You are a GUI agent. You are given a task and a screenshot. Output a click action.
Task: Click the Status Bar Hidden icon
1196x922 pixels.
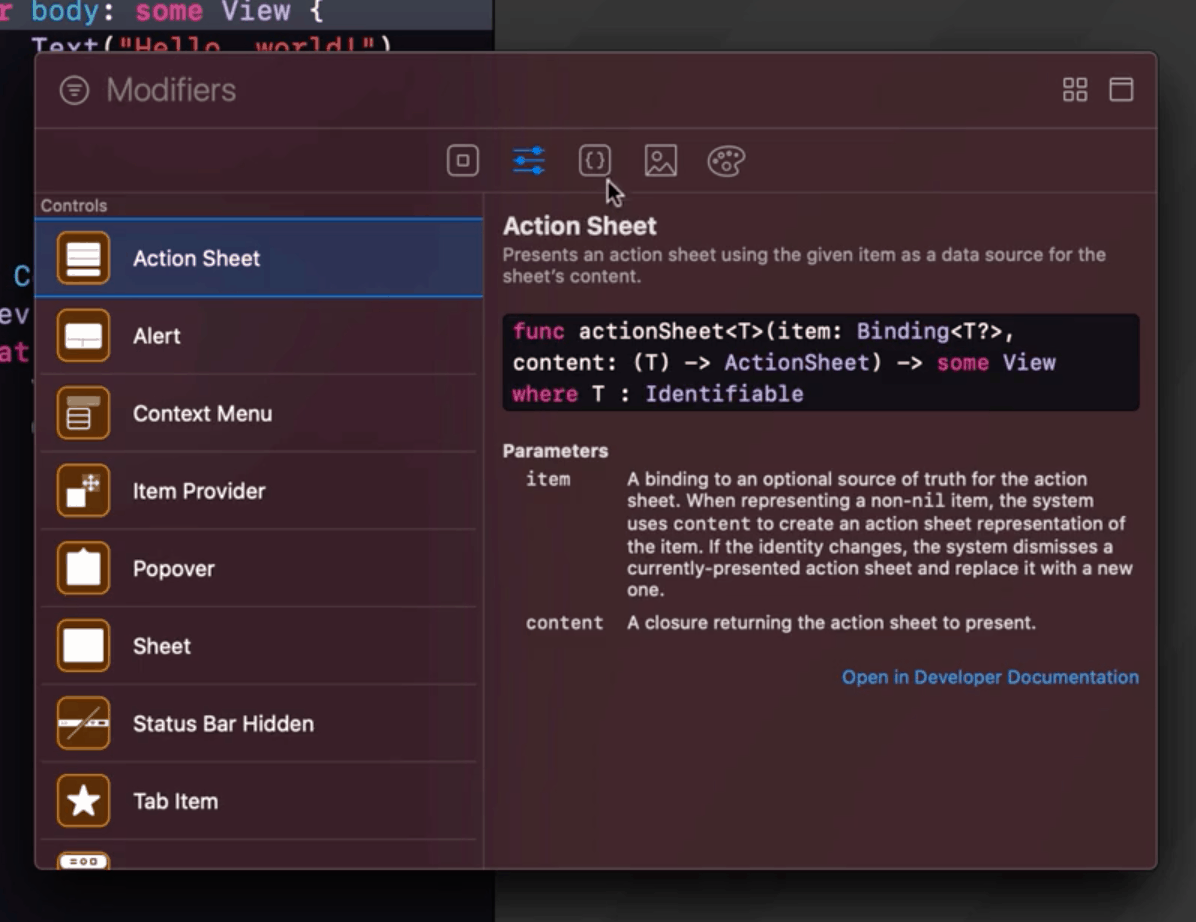click(x=83, y=723)
